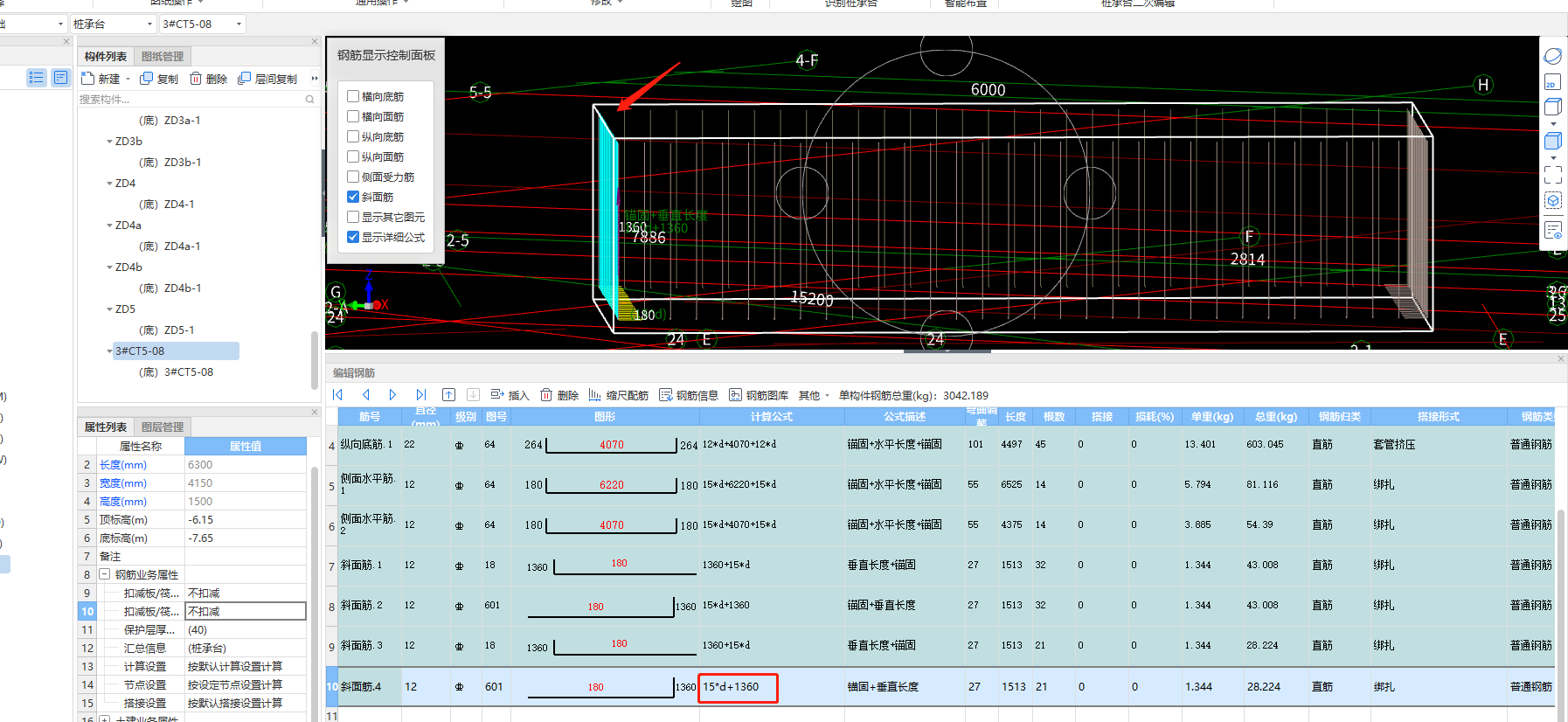Activate the orbit view tool

[x=1553, y=56]
